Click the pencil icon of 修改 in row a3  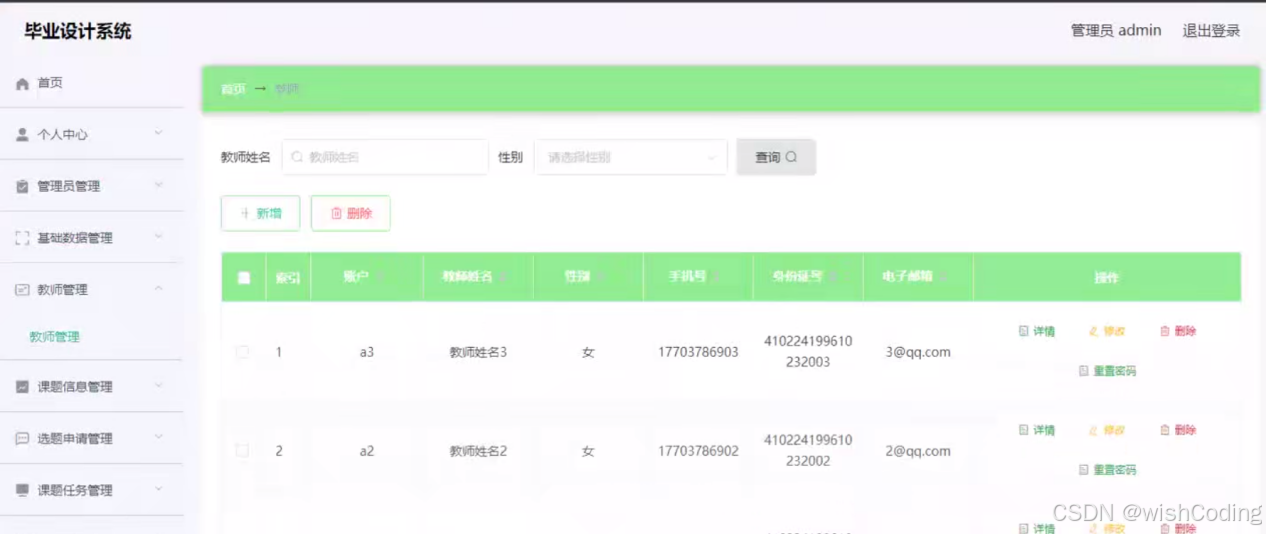[x=1093, y=331]
